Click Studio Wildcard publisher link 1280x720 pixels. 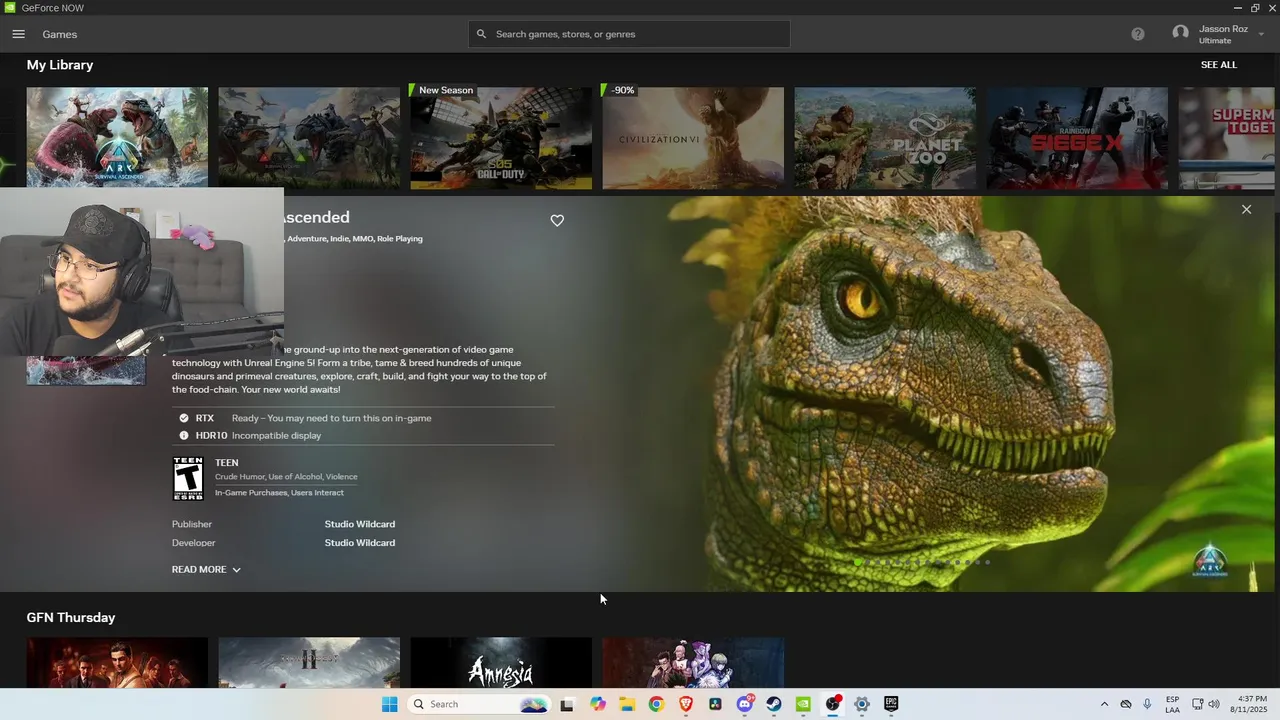359,524
